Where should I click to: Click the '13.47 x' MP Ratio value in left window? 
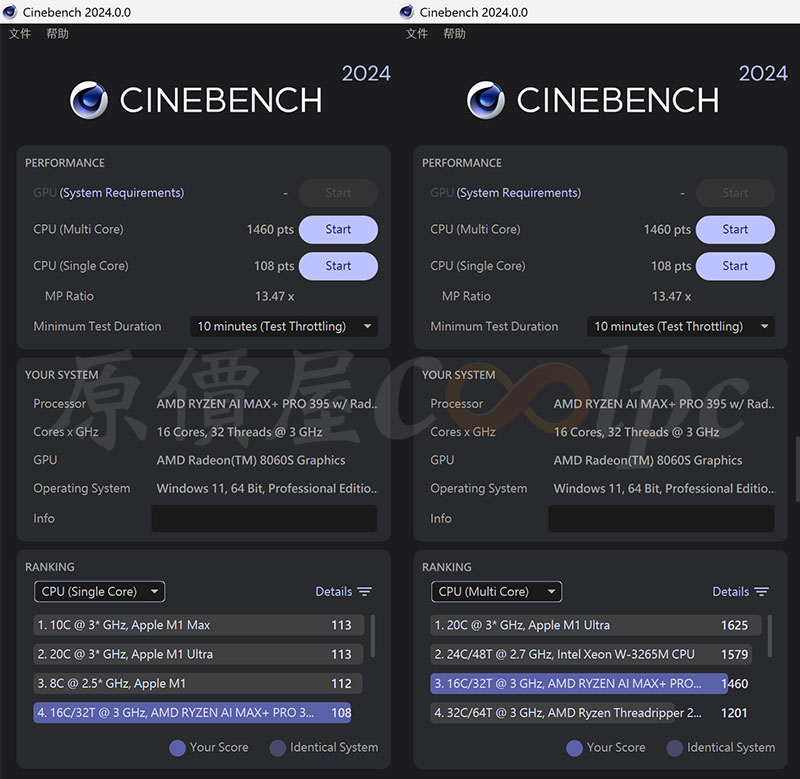point(274,296)
